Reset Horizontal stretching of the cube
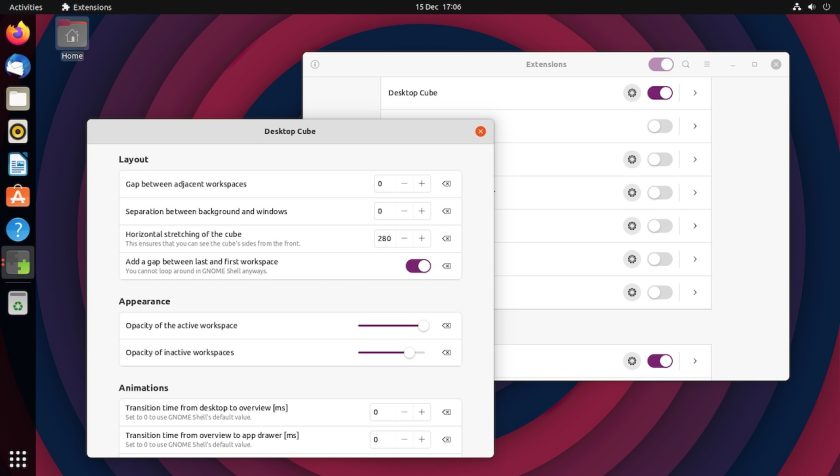The height and width of the screenshot is (476, 840). pyautogui.click(x=446, y=238)
